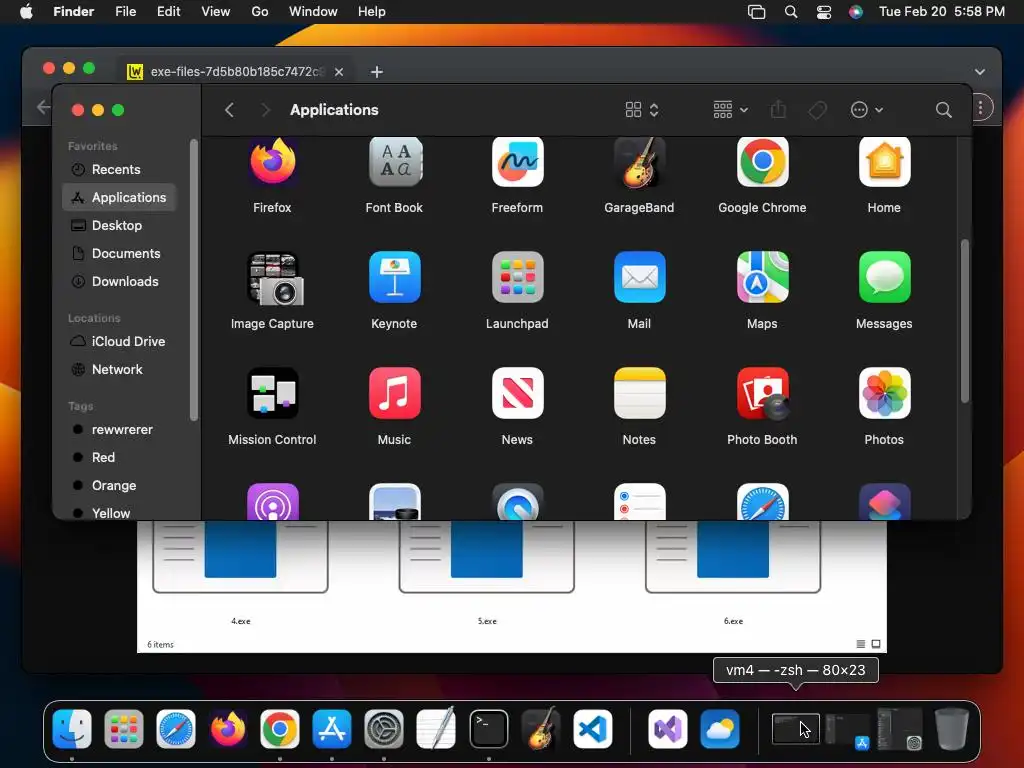Screen dimensions: 1024x768
Task: Select the Maps app icon
Action: point(762,278)
